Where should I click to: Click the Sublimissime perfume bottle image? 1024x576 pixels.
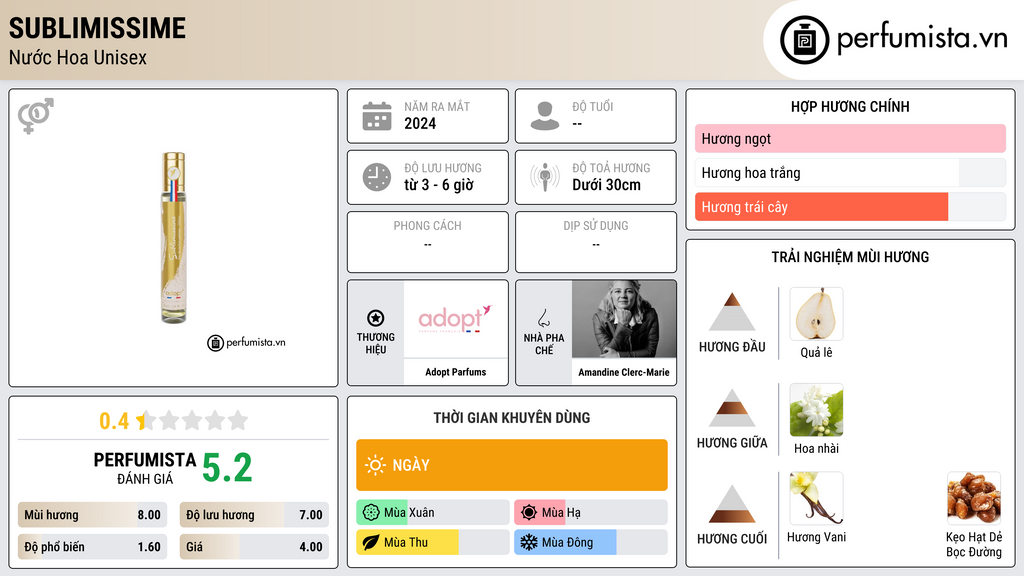coord(174,238)
